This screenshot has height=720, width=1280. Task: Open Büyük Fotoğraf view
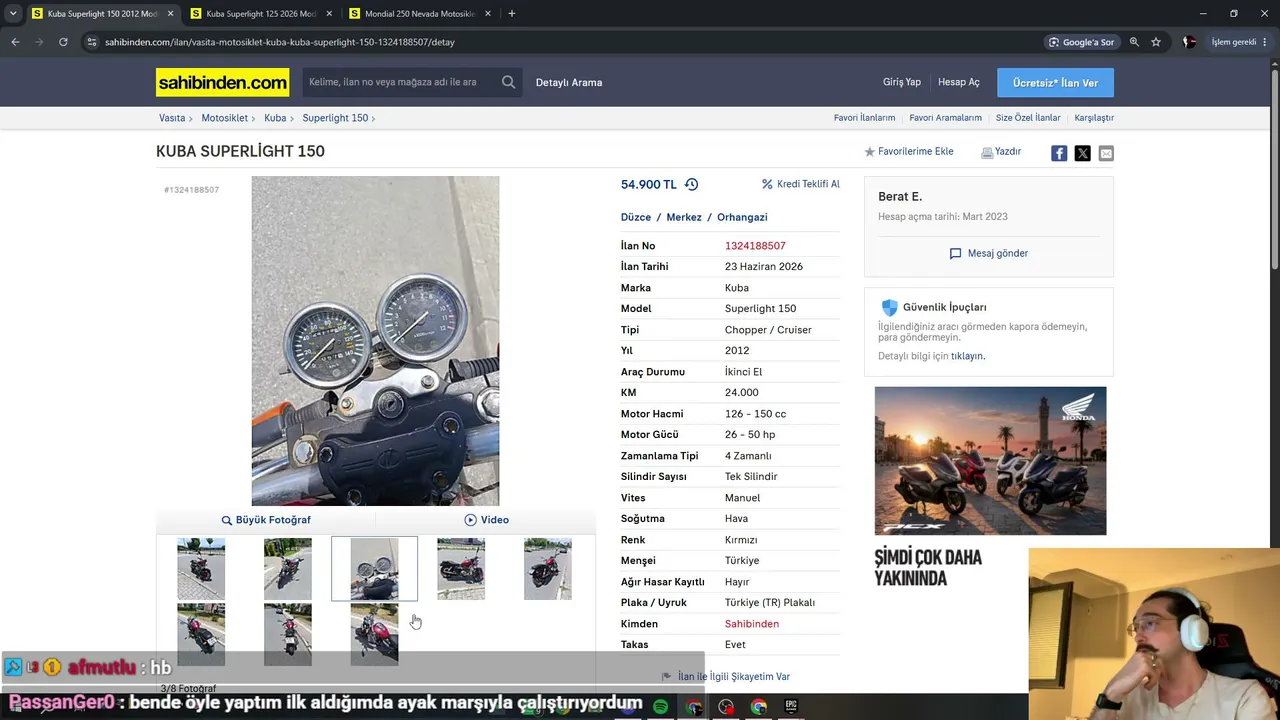[x=266, y=520]
